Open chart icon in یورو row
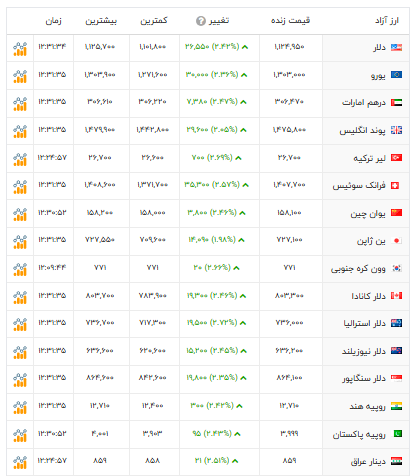This screenshot has width=416, height=476. click(20, 76)
